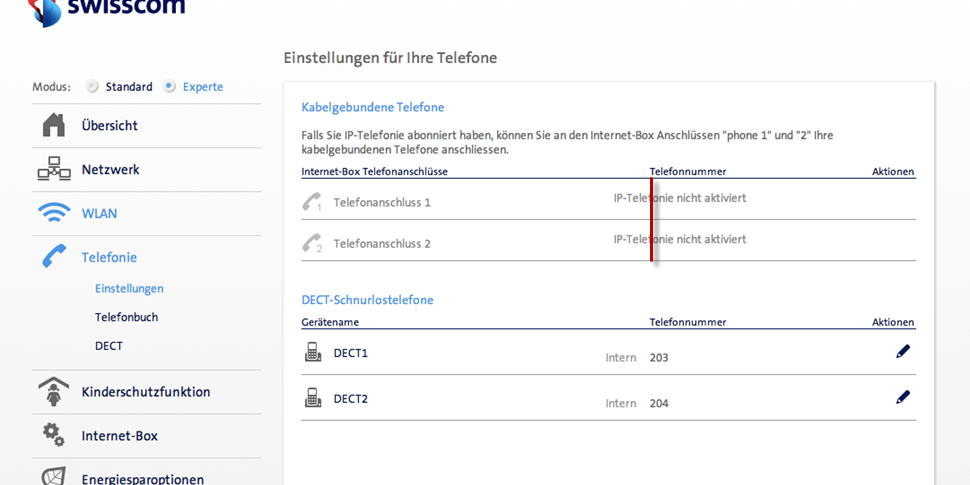The height and width of the screenshot is (485, 970).
Task: Open the Einstellungen submenu item
Action: click(129, 288)
